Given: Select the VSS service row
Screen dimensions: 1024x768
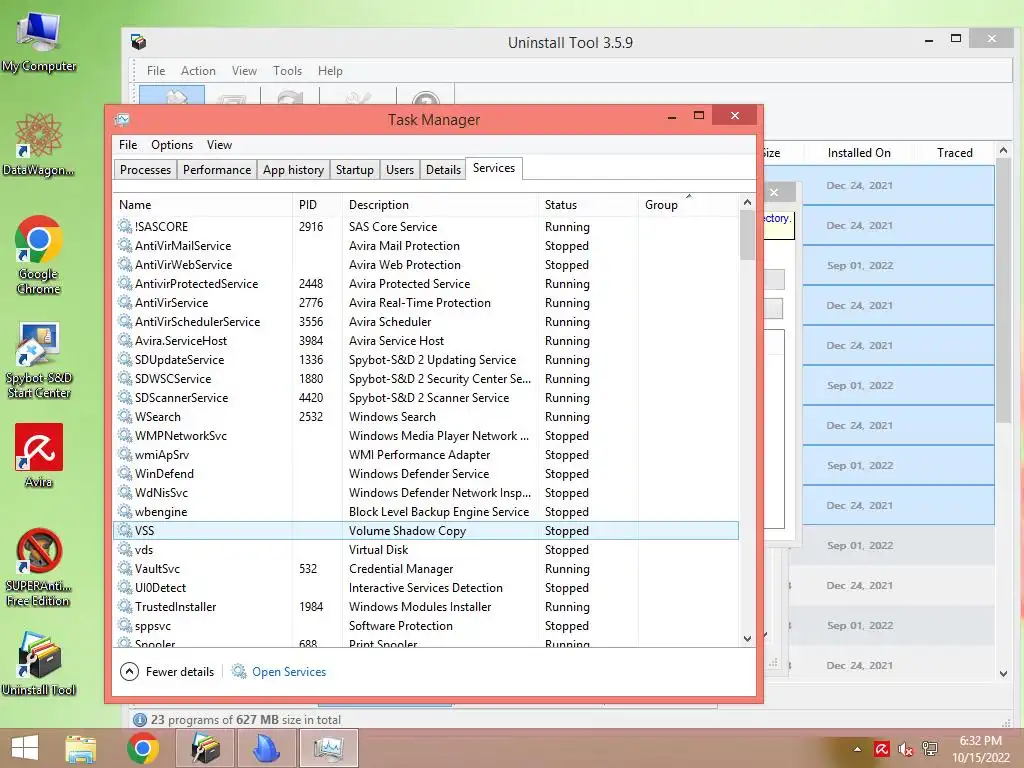Looking at the screenshot, I should click(426, 530).
